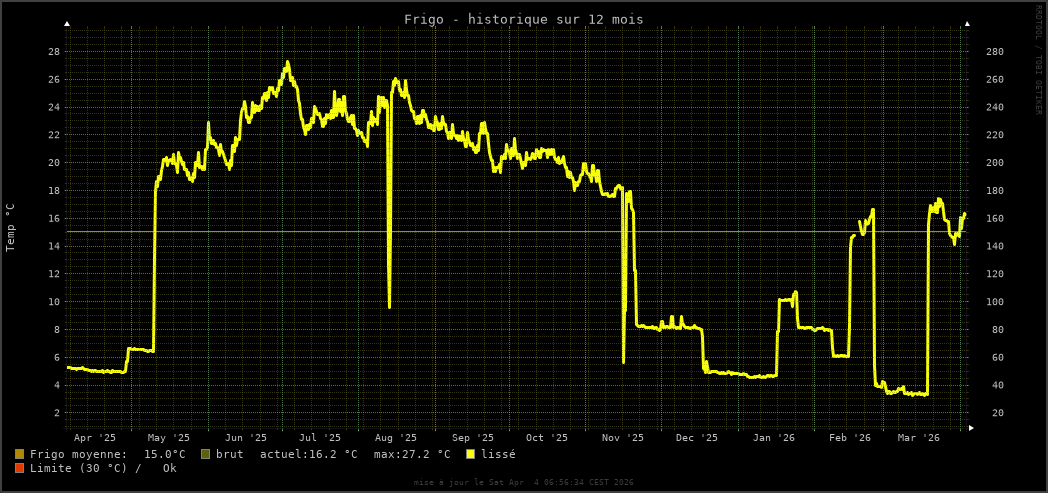Click the Nov '25 label on the time axis
The image size is (1048, 493).
pos(623,438)
